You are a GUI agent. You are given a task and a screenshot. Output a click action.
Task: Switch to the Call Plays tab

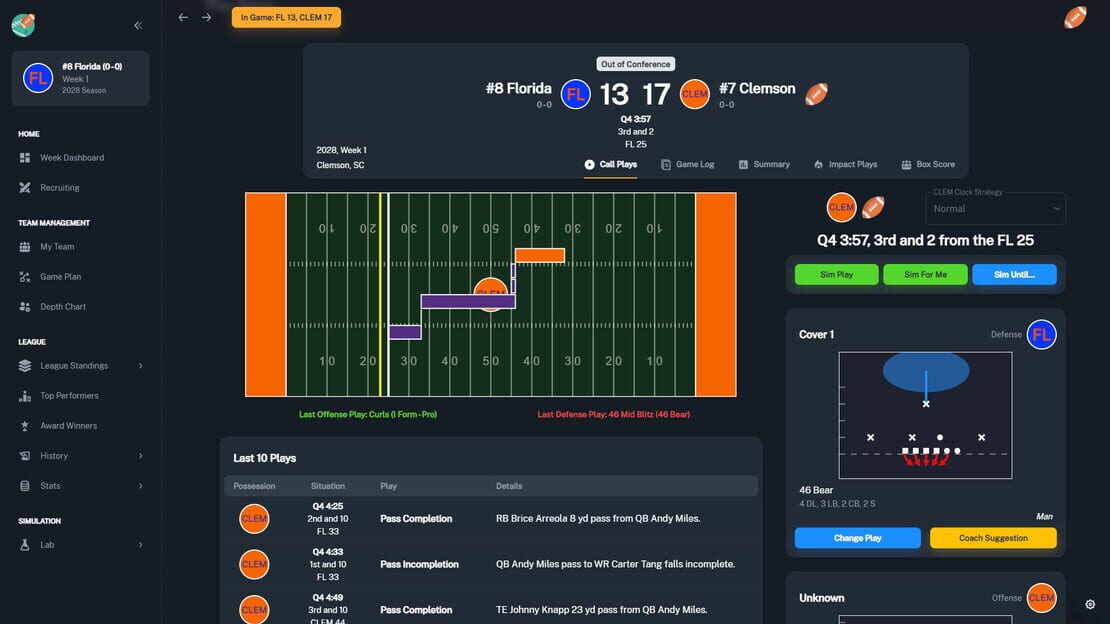(x=610, y=164)
